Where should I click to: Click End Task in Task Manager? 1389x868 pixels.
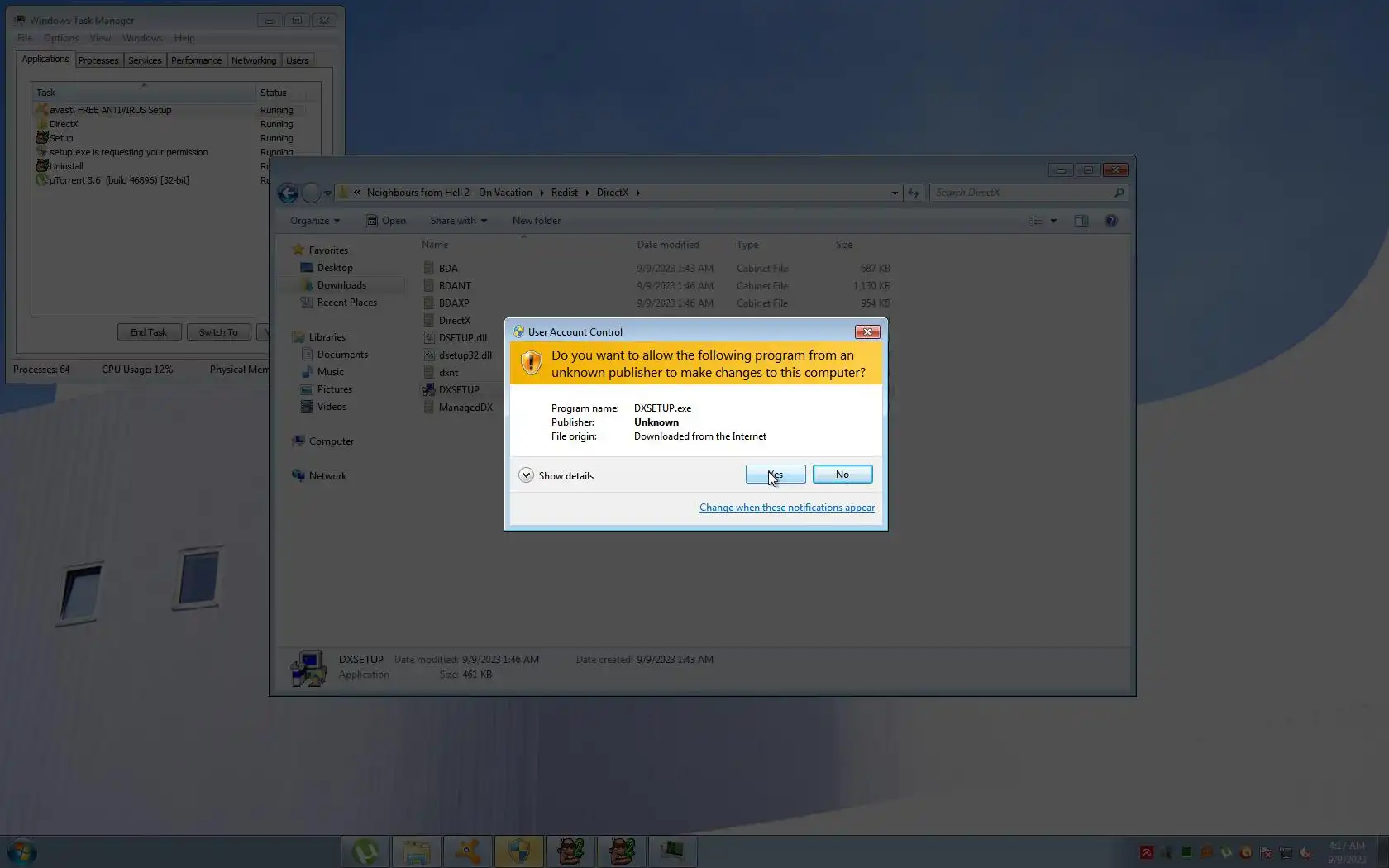pyautogui.click(x=149, y=332)
